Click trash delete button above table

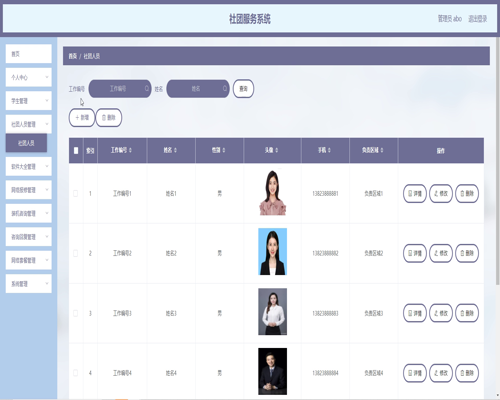click(109, 117)
